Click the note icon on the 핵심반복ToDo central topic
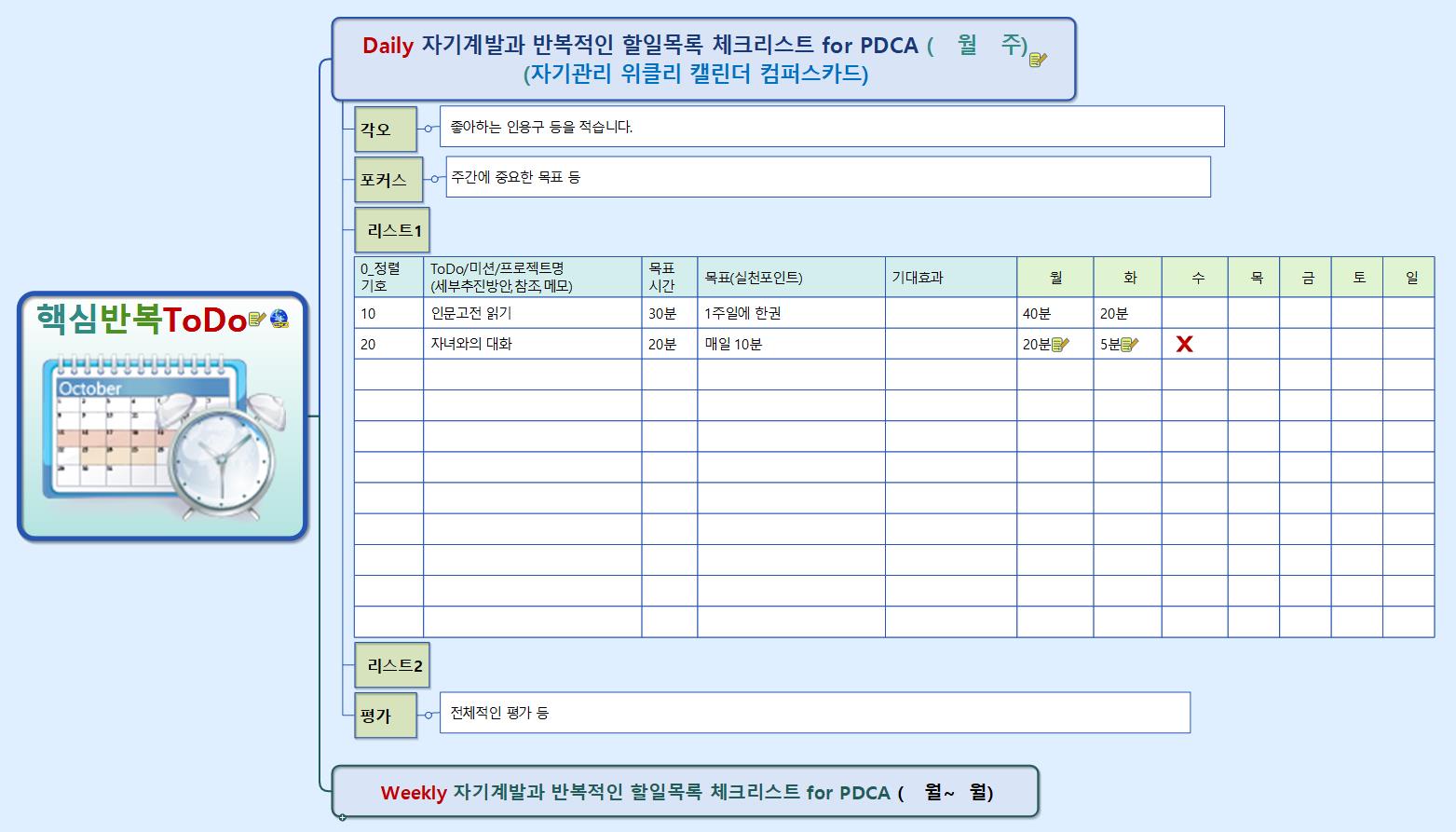1456x832 pixels. [257, 320]
